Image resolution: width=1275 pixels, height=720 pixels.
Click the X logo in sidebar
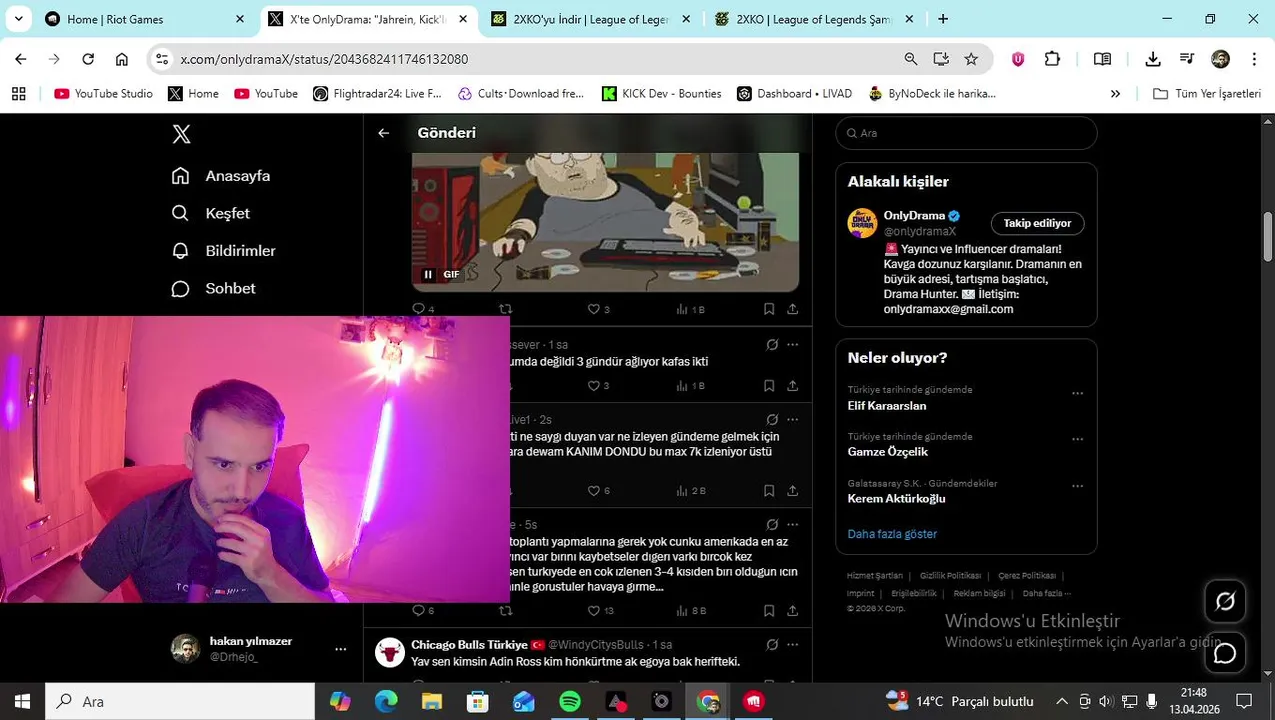(x=181, y=134)
